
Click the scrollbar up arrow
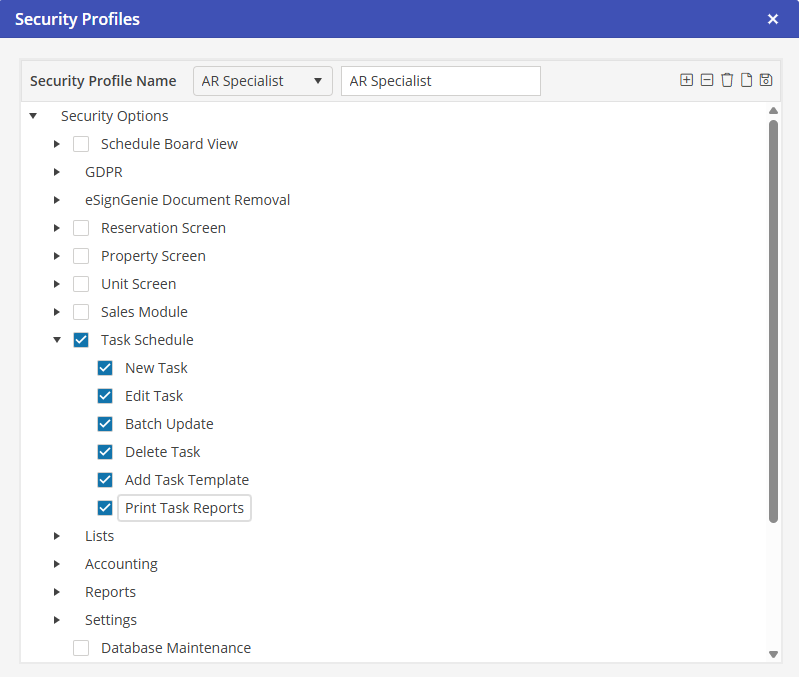tap(773, 111)
